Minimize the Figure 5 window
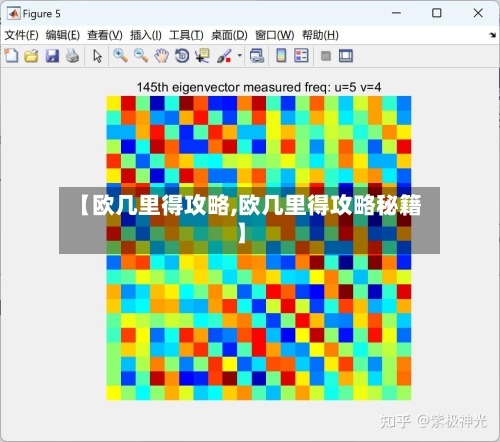This screenshot has height=442, width=500. pyautogui.click(x=396, y=13)
